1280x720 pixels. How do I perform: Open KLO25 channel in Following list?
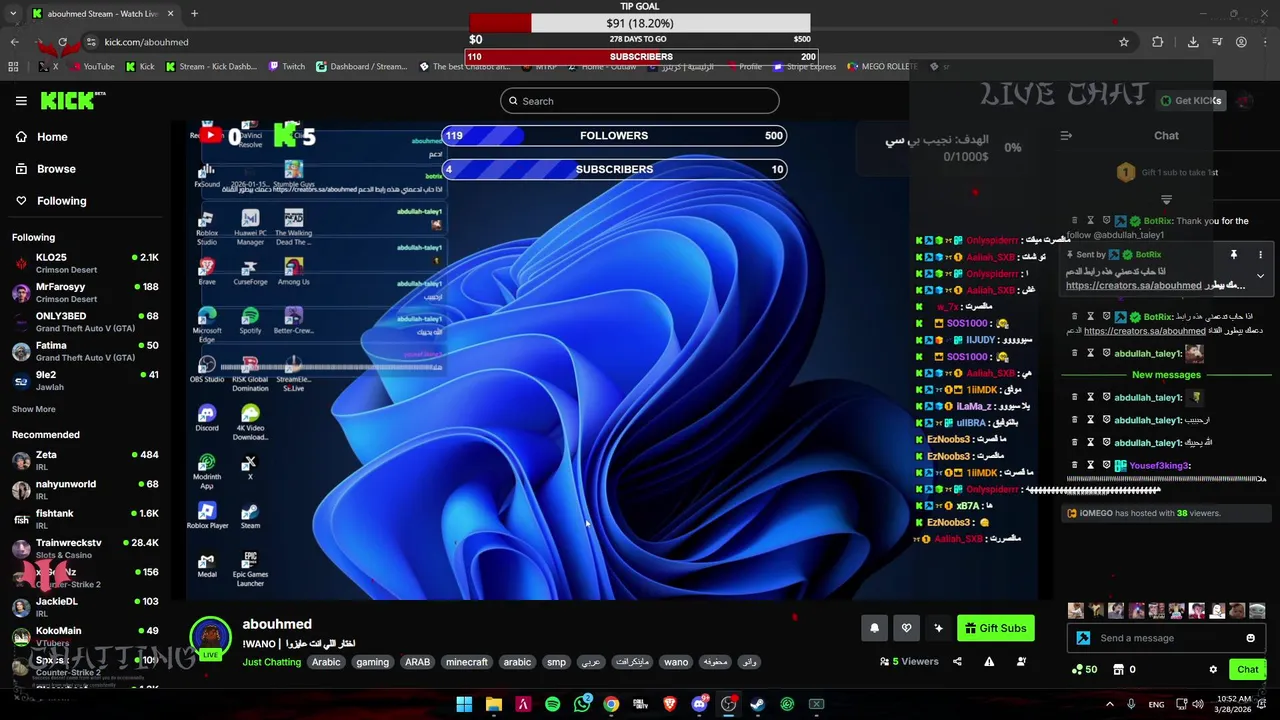click(85, 263)
